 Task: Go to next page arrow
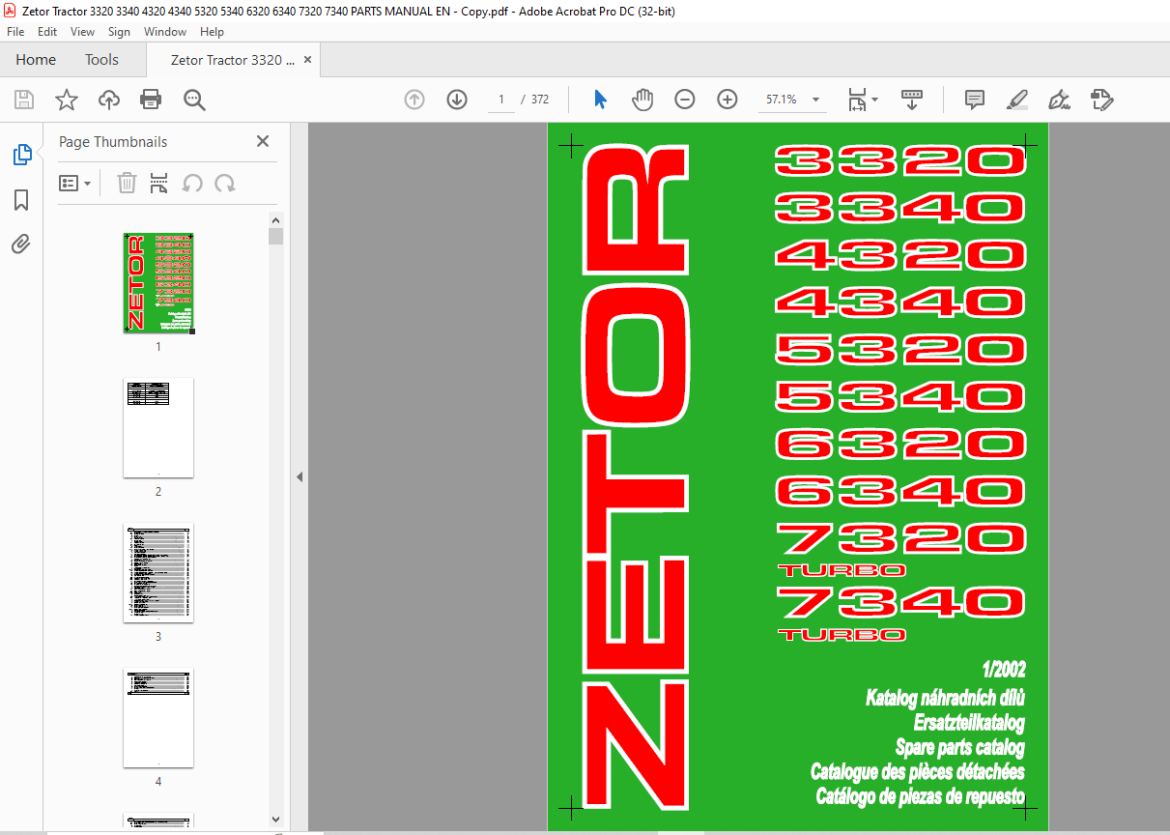coord(457,99)
